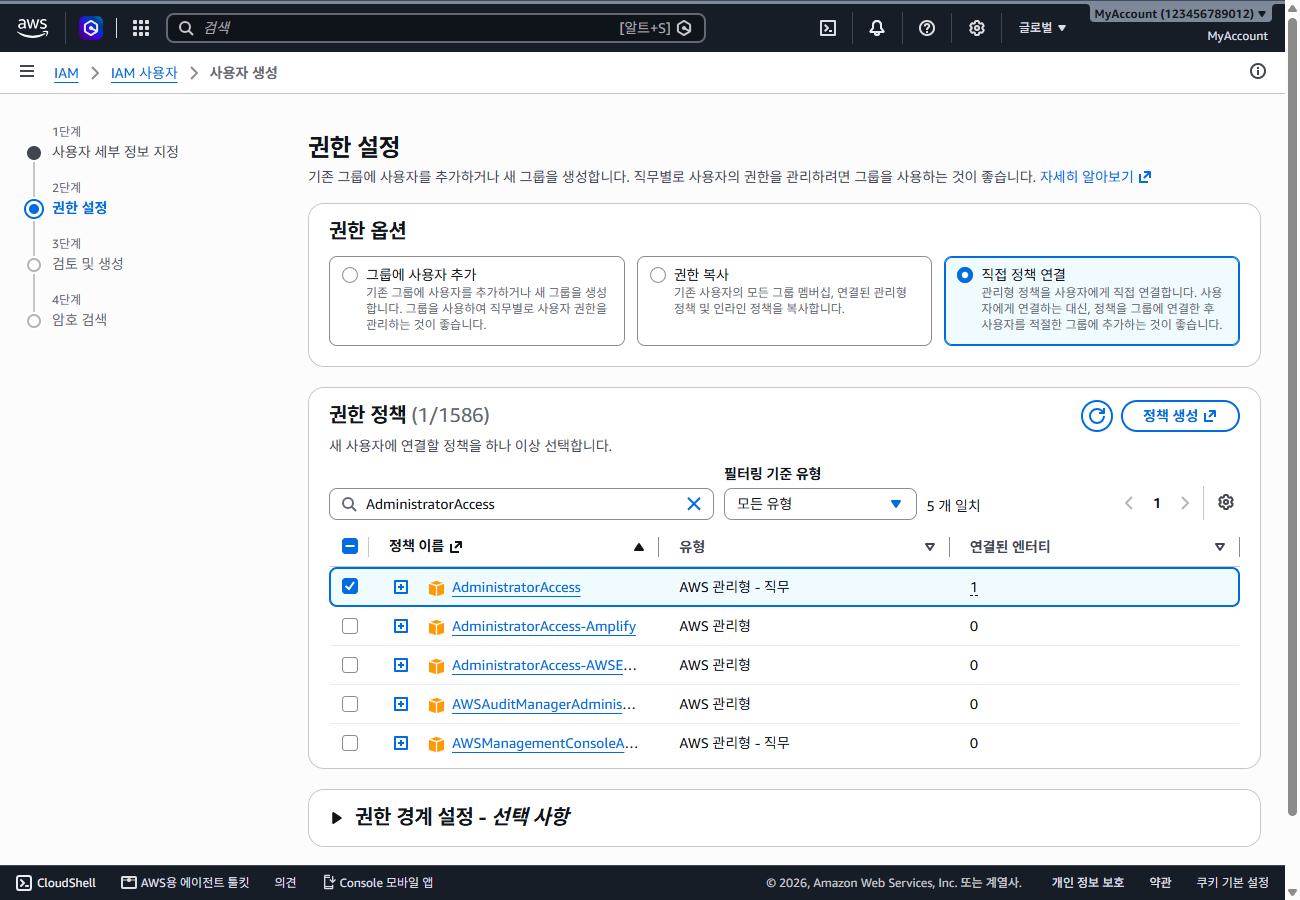
Task: Select the 직접 정책 연결 radio option
Action: click(x=964, y=275)
